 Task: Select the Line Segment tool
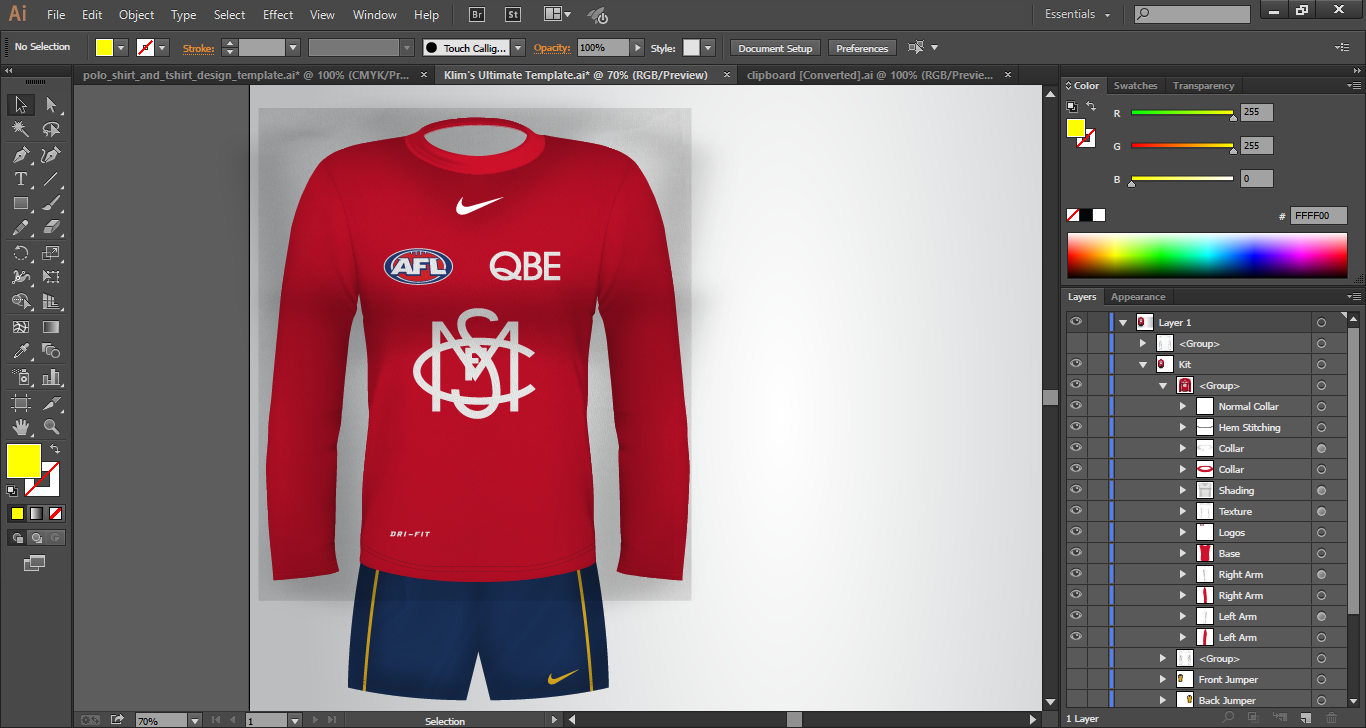51,179
